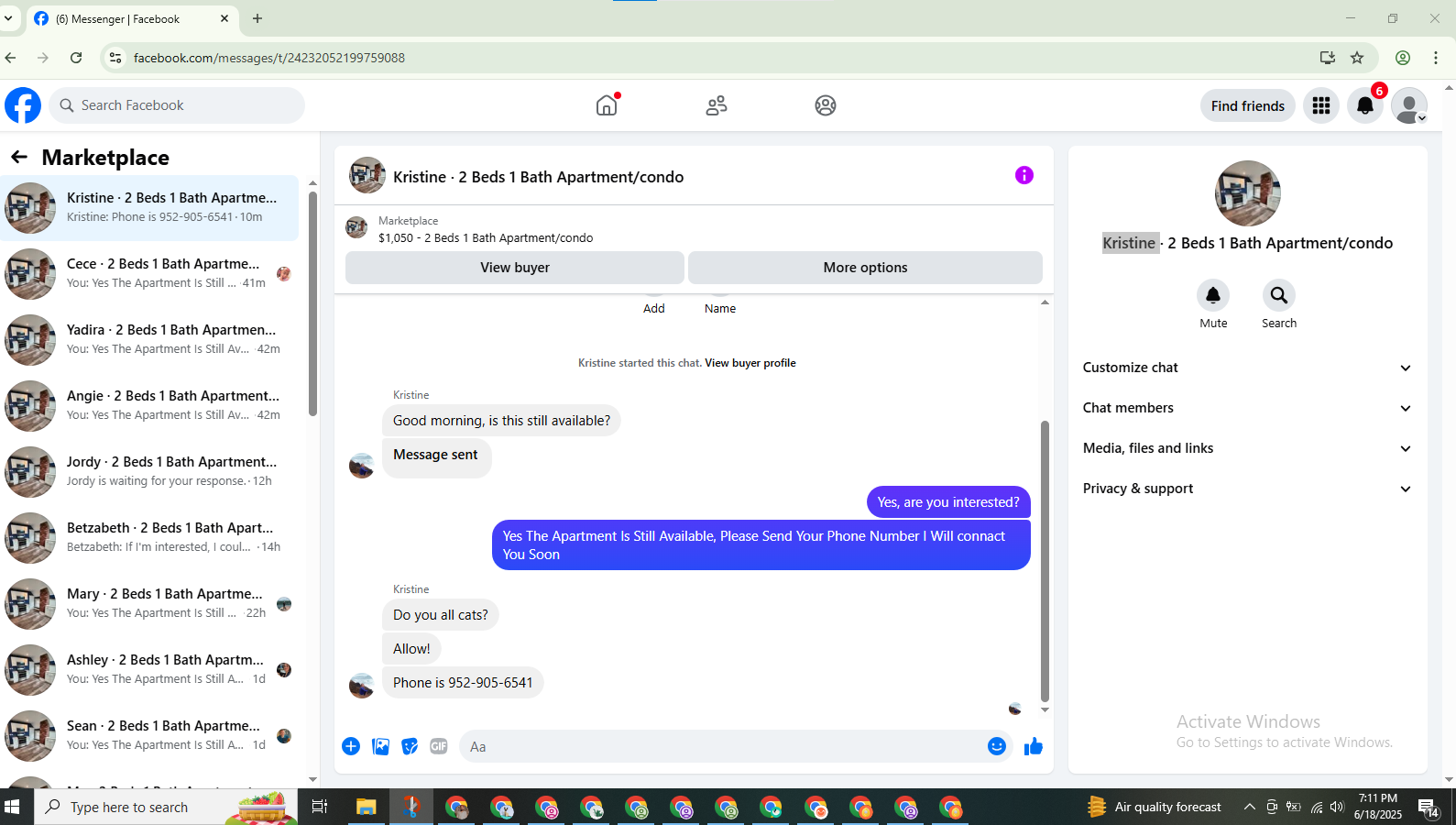This screenshot has height=825, width=1456.
Task: Mute the Kristine conversation
Action: [x=1213, y=295]
